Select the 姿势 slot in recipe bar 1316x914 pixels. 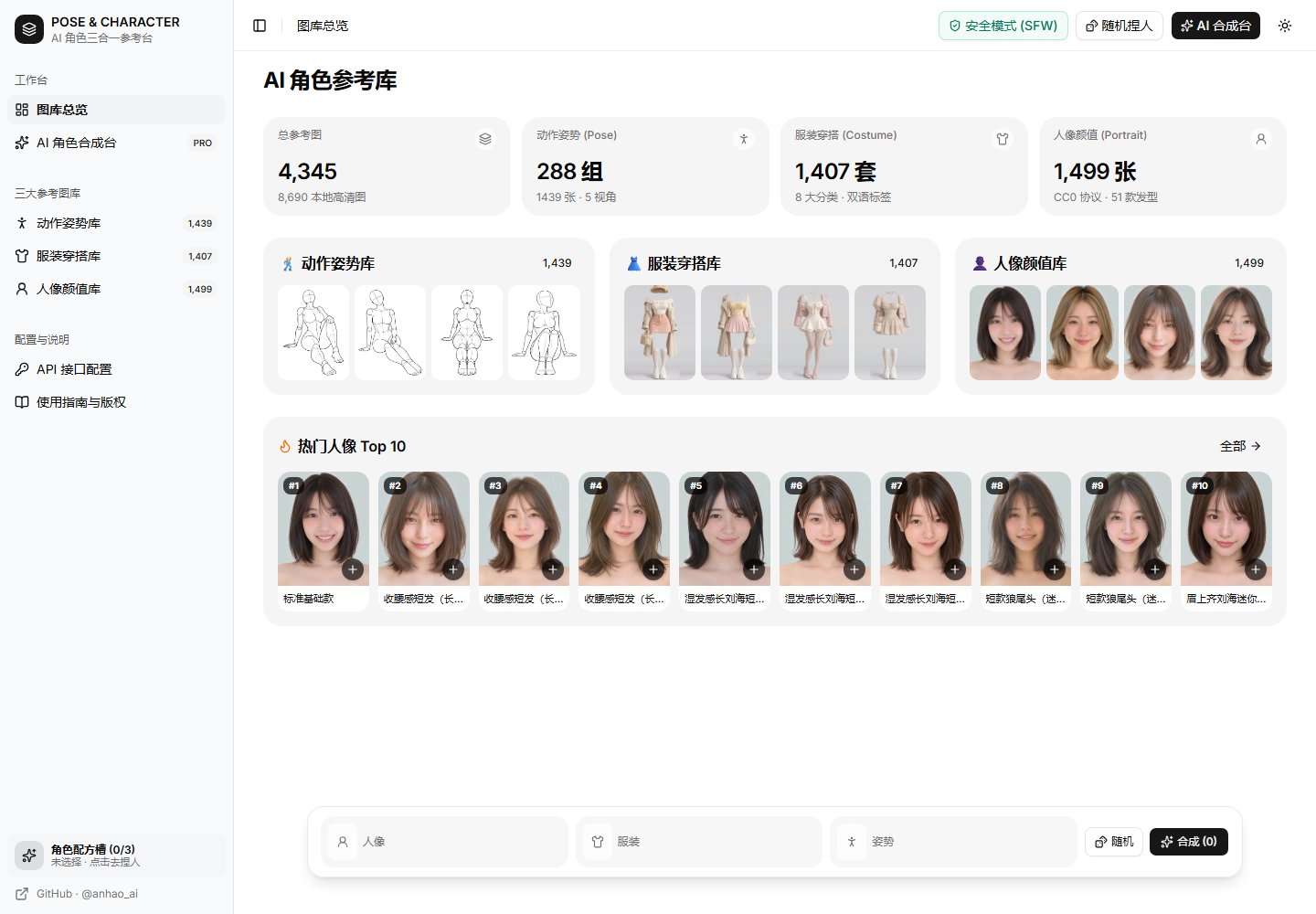click(953, 842)
